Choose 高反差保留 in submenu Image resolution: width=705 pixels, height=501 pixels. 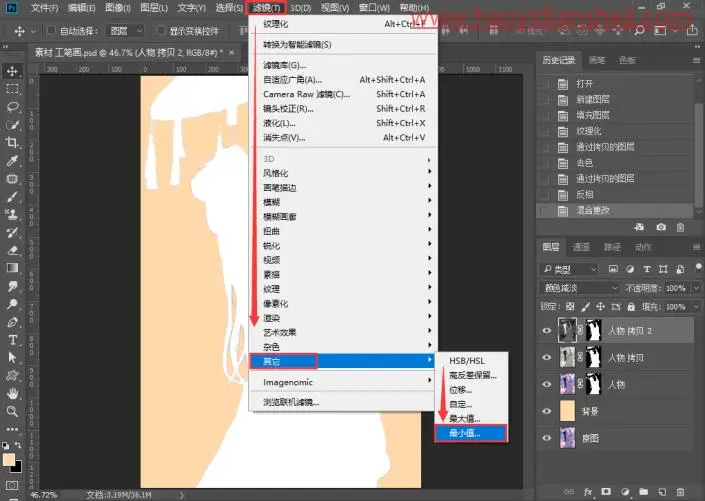(471, 375)
